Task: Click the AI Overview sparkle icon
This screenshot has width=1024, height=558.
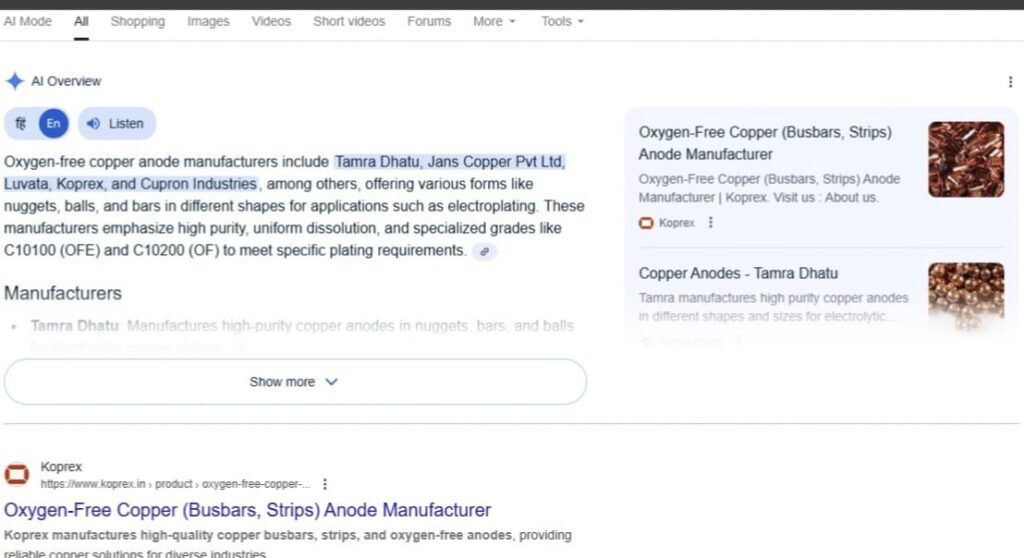Action: click(x=14, y=82)
